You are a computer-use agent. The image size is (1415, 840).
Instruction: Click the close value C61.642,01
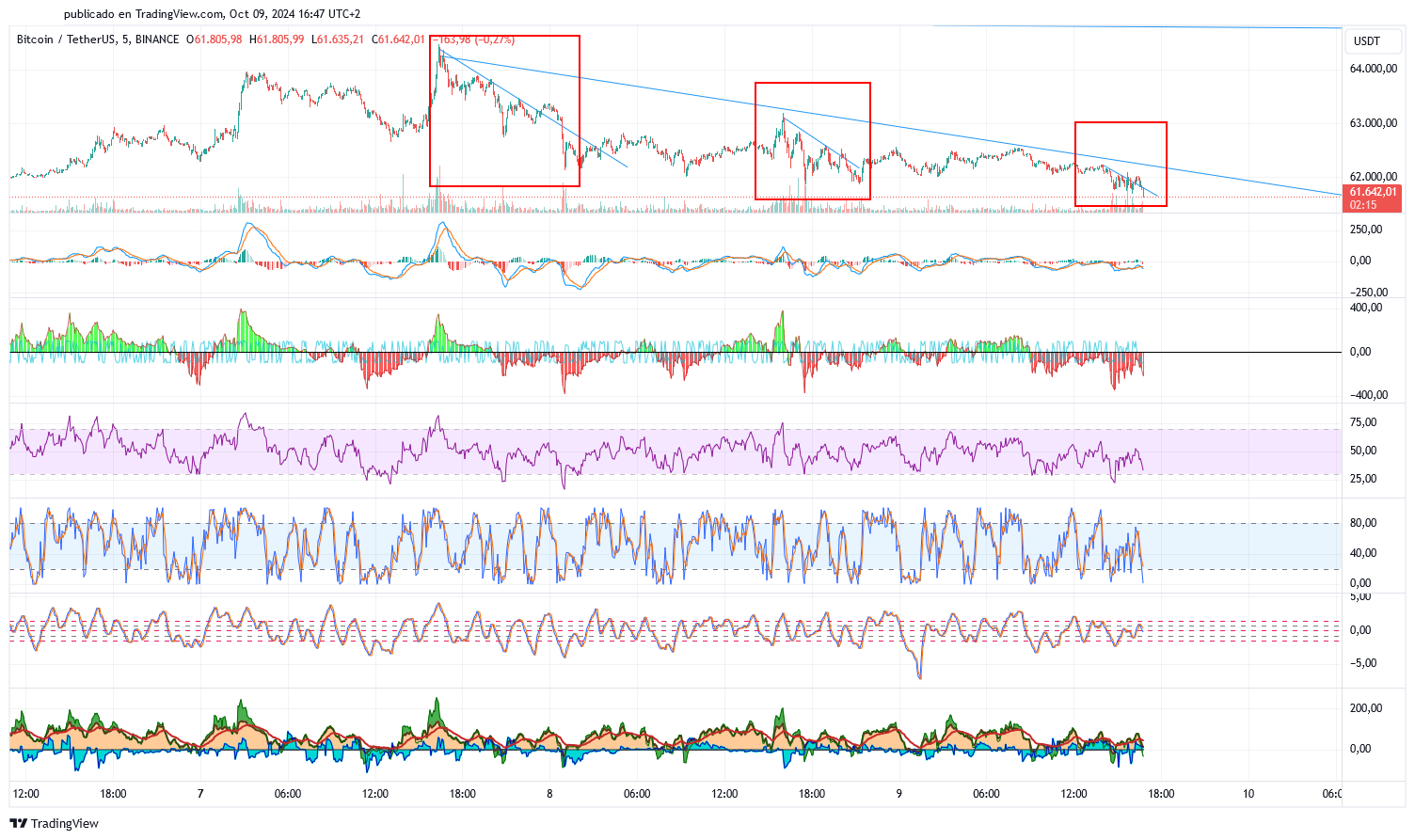pos(401,40)
